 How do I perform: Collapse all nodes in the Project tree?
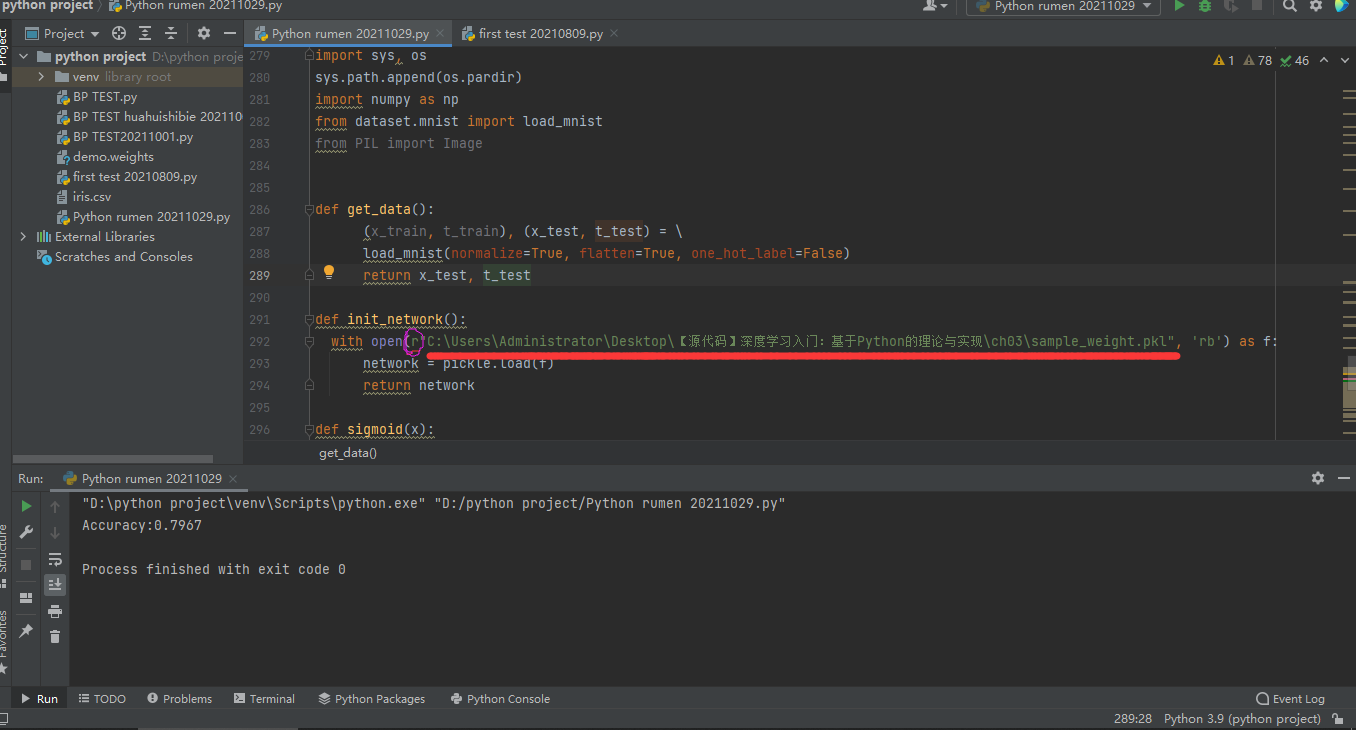click(170, 33)
